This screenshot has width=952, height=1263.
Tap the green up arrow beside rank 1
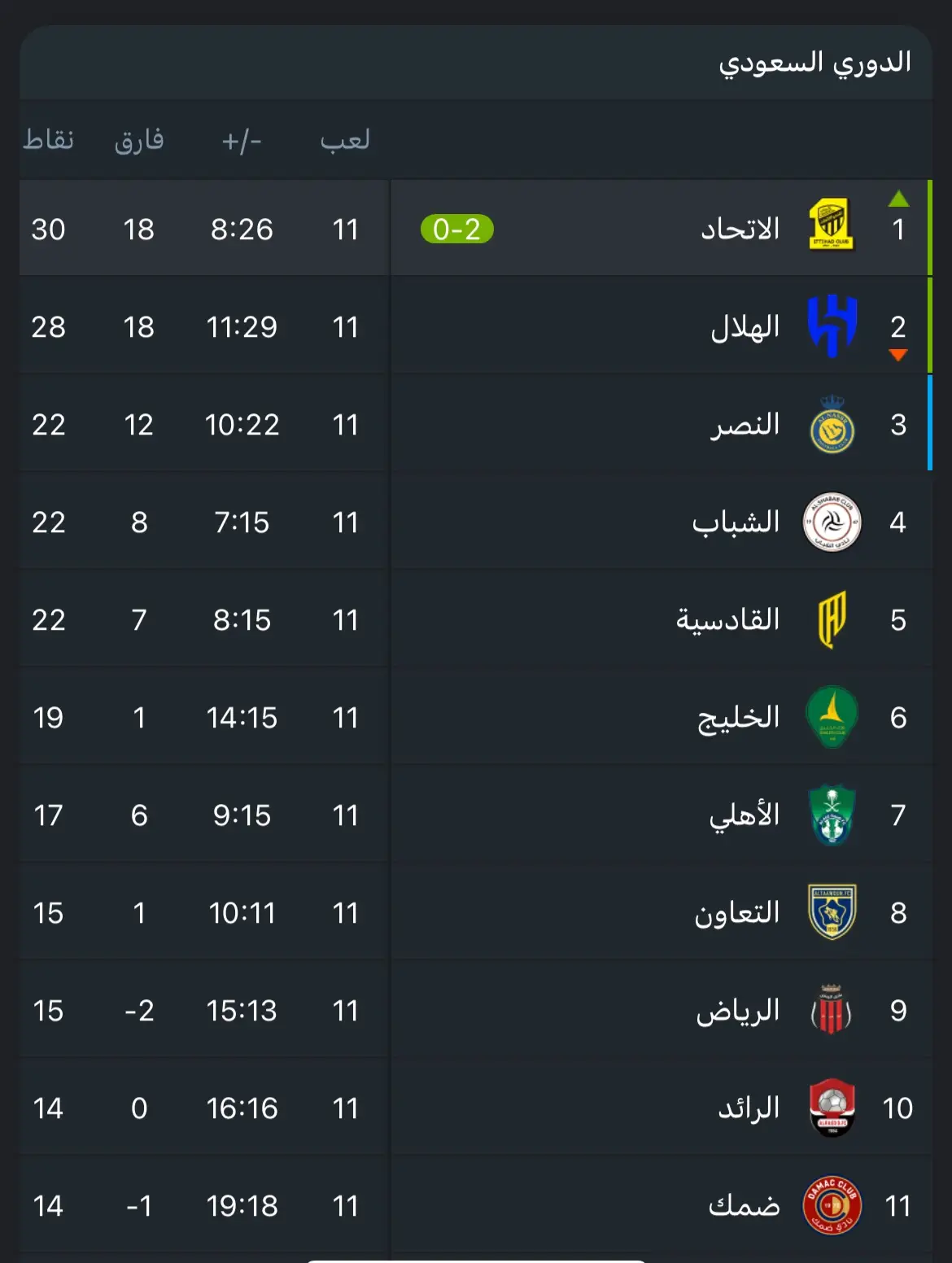(898, 198)
